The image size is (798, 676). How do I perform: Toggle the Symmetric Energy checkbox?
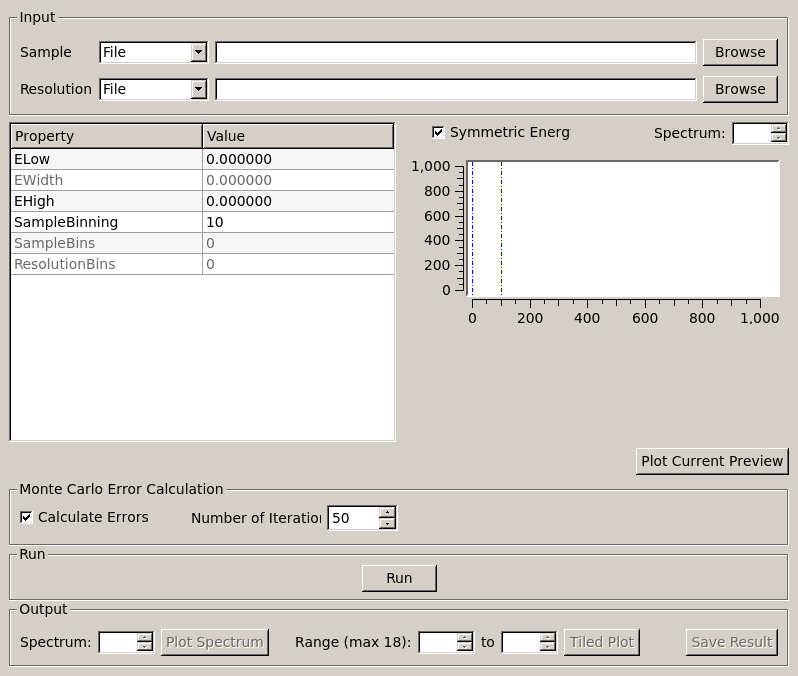tap(438, 132)
